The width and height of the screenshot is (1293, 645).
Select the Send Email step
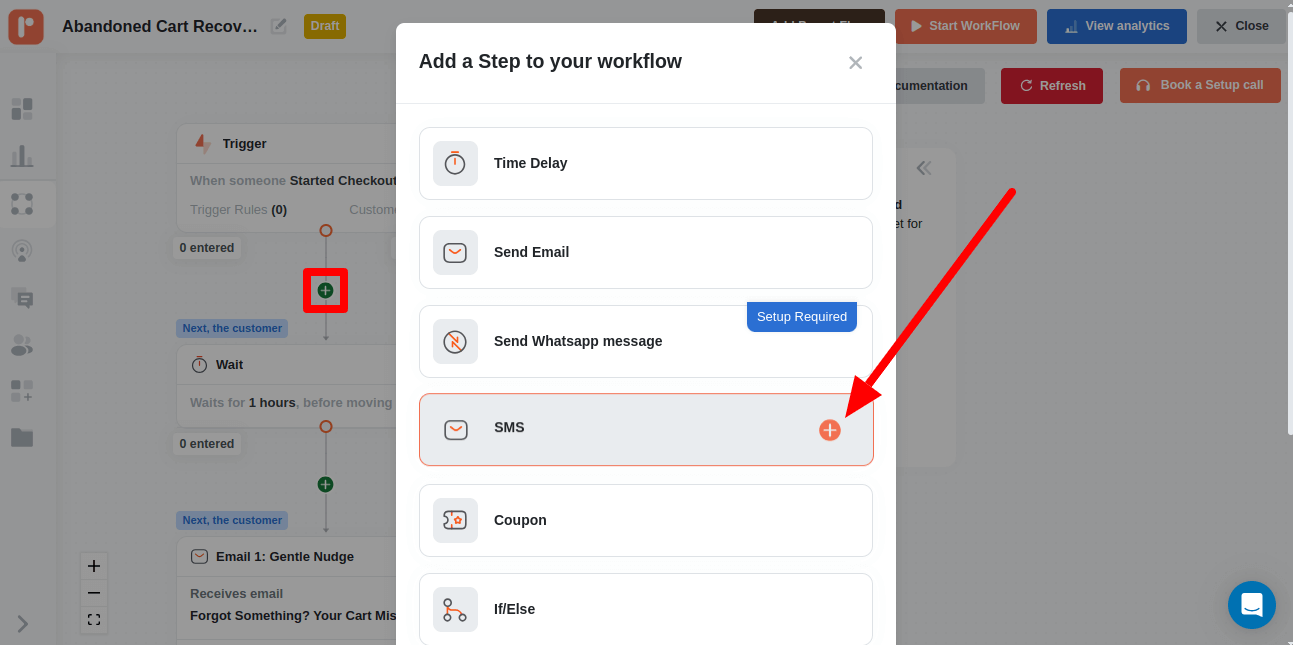[646, 252]
